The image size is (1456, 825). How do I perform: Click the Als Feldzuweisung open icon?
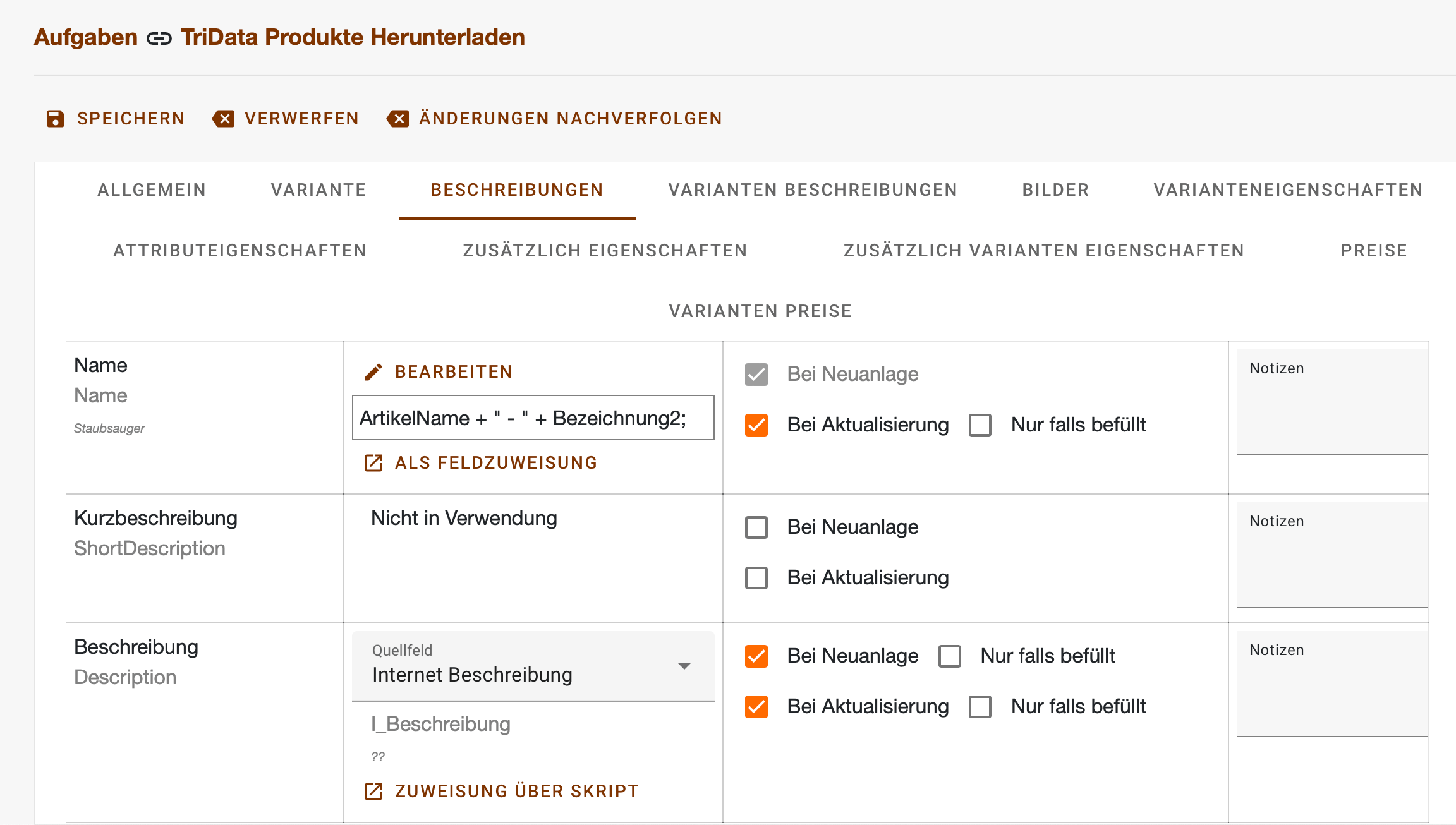[373, 463]
